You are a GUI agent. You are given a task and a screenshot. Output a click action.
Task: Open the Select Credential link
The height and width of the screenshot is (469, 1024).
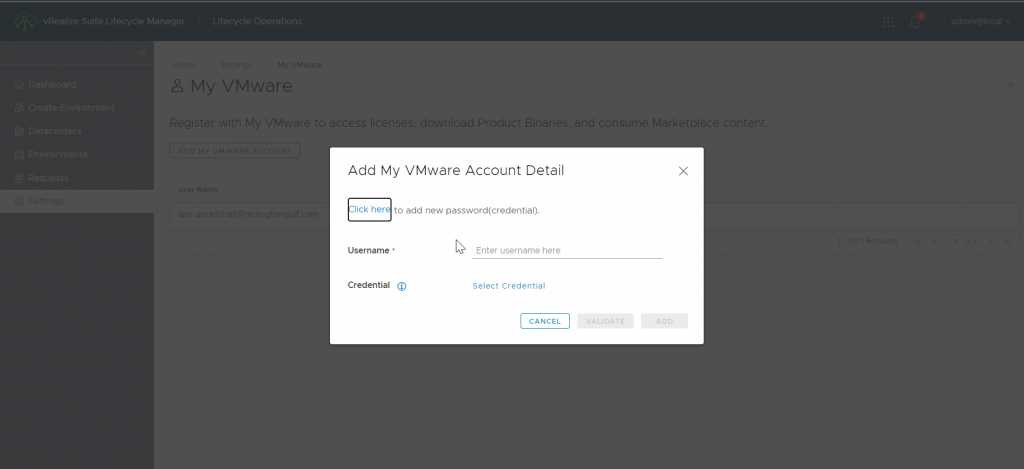click(x=509, y=286)
